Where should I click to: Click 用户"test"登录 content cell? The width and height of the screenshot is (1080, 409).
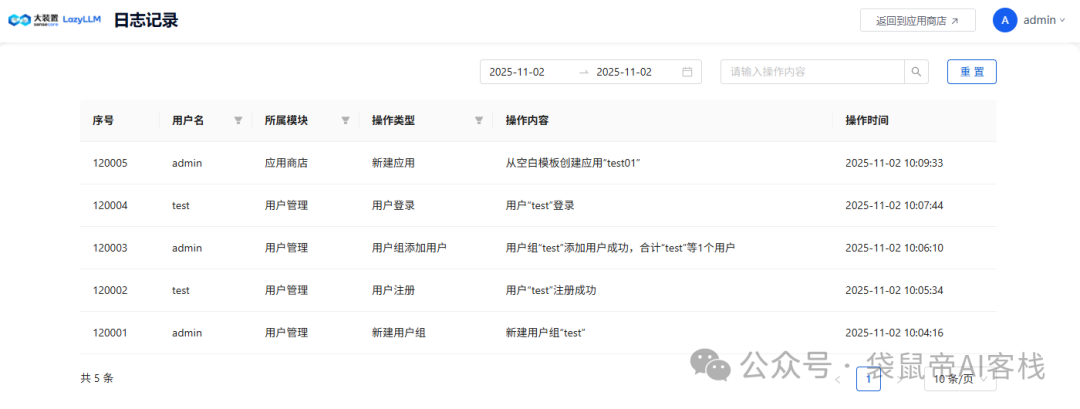[540, 205]
